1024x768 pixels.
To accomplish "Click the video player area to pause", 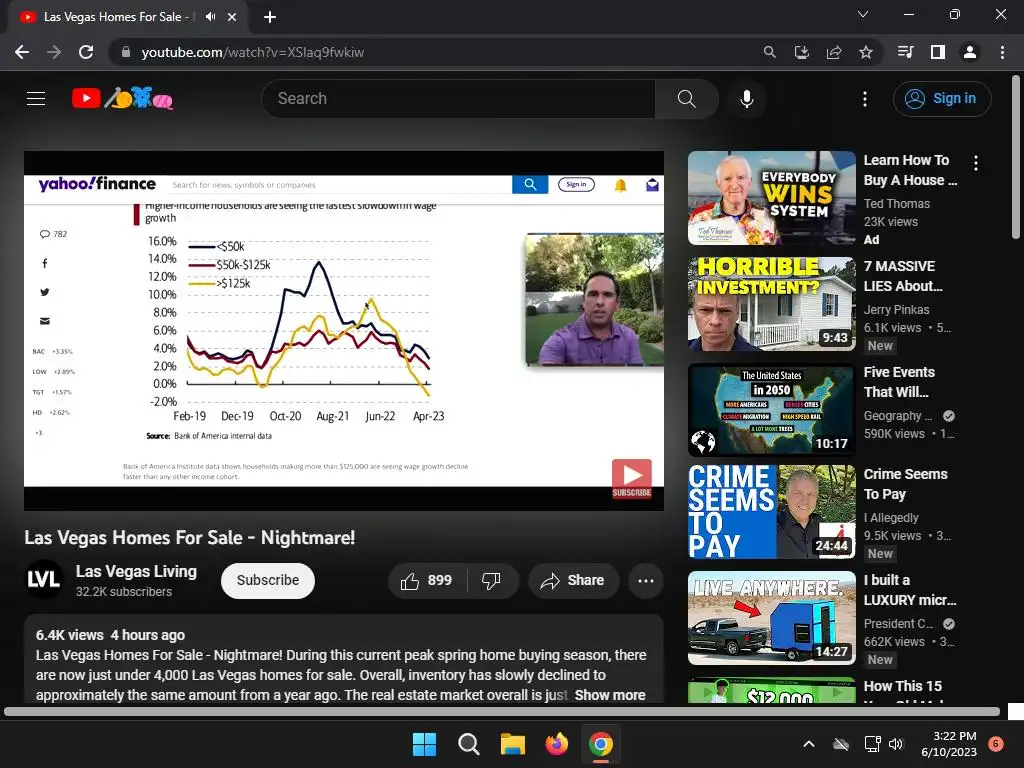I will [x=344, y=330].
